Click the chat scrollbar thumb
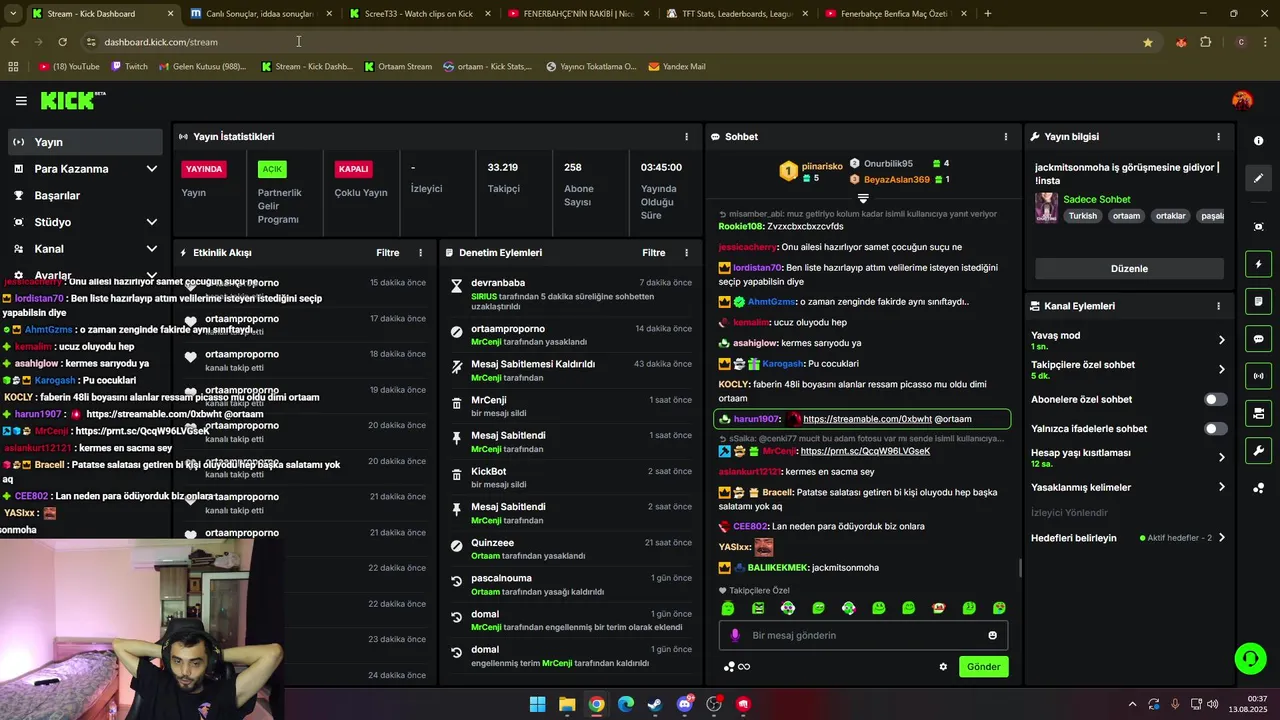Viewport: 1280px width, 720px height. 1020,568
